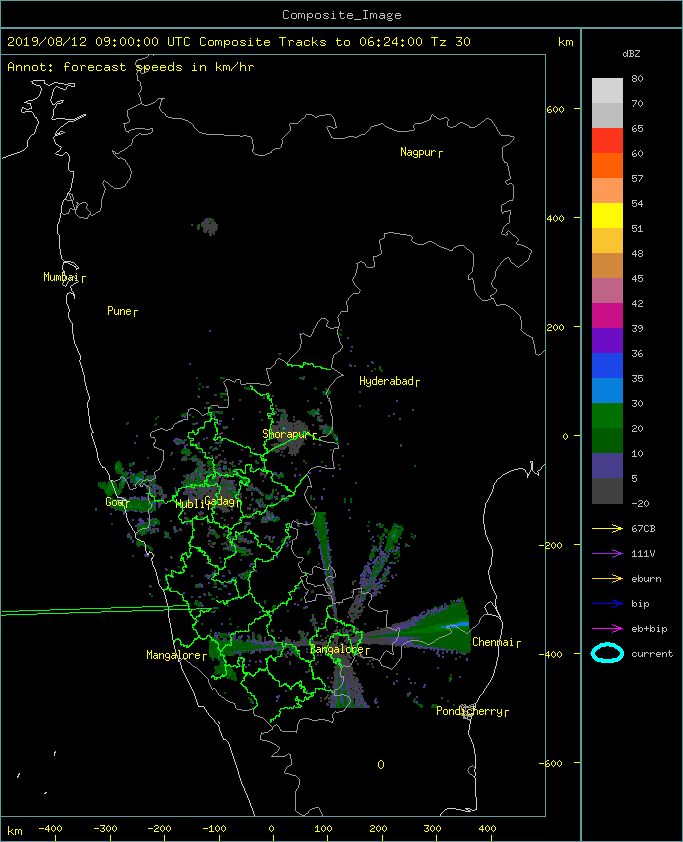Choose the gold 48–51 dBZ swatch

pos(607,241)
